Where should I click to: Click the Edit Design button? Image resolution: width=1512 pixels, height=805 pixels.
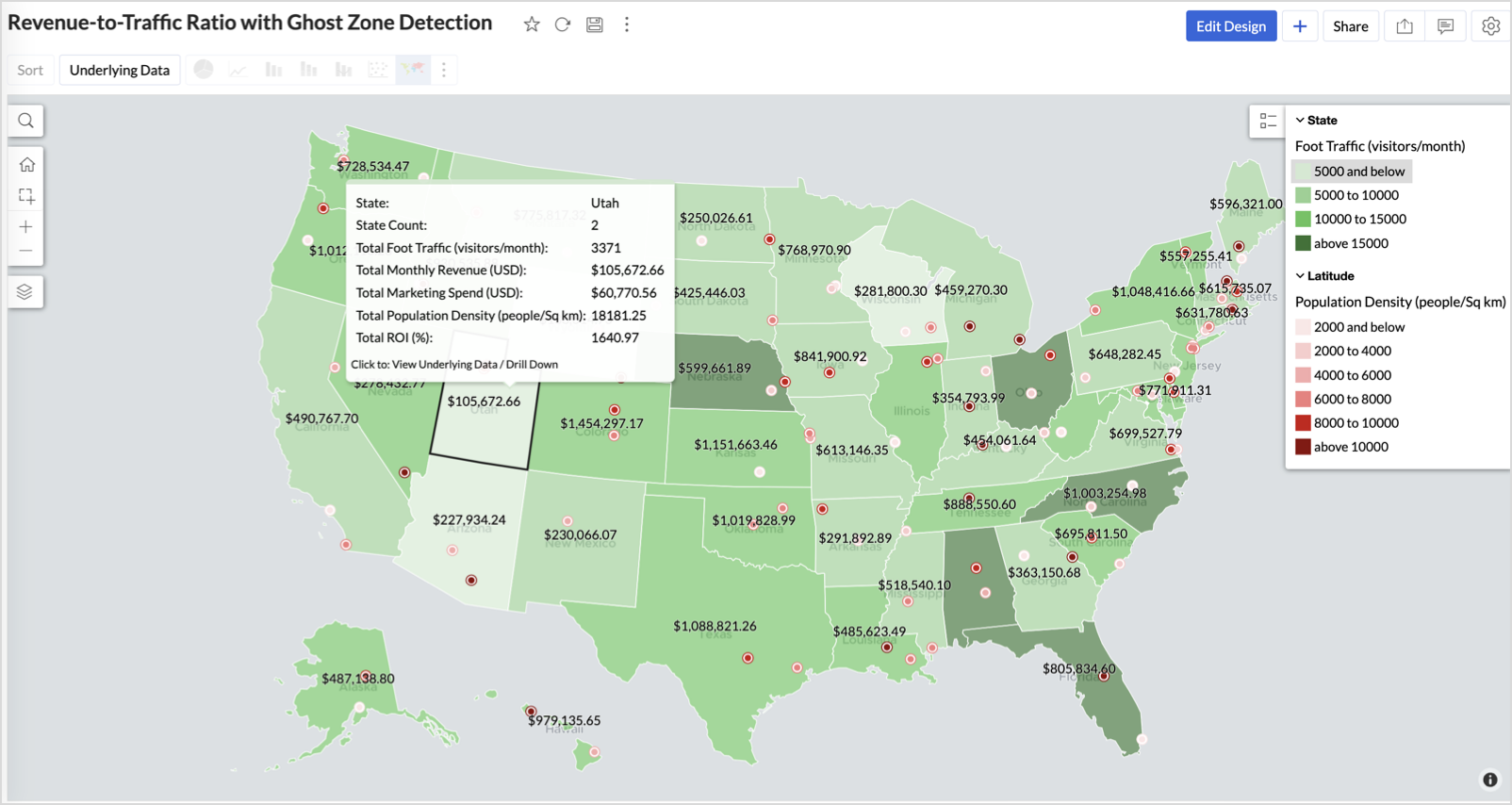[x=1231, y=26]
